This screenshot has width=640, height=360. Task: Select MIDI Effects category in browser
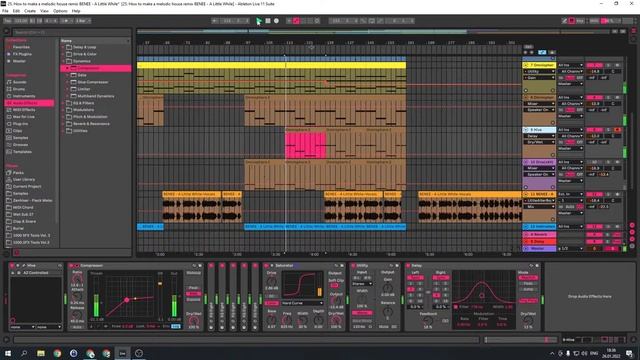[x=24, y=110]
